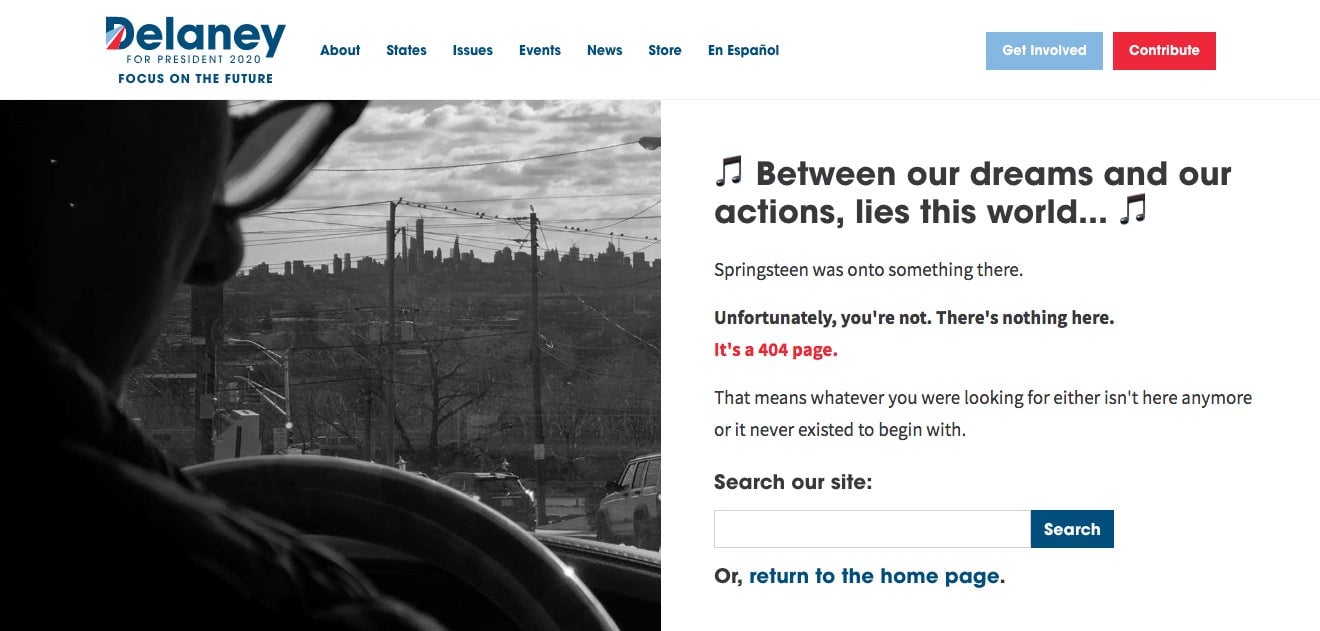Click the Search button
The image size is (1320, 631).
(x=1072, y=529)
